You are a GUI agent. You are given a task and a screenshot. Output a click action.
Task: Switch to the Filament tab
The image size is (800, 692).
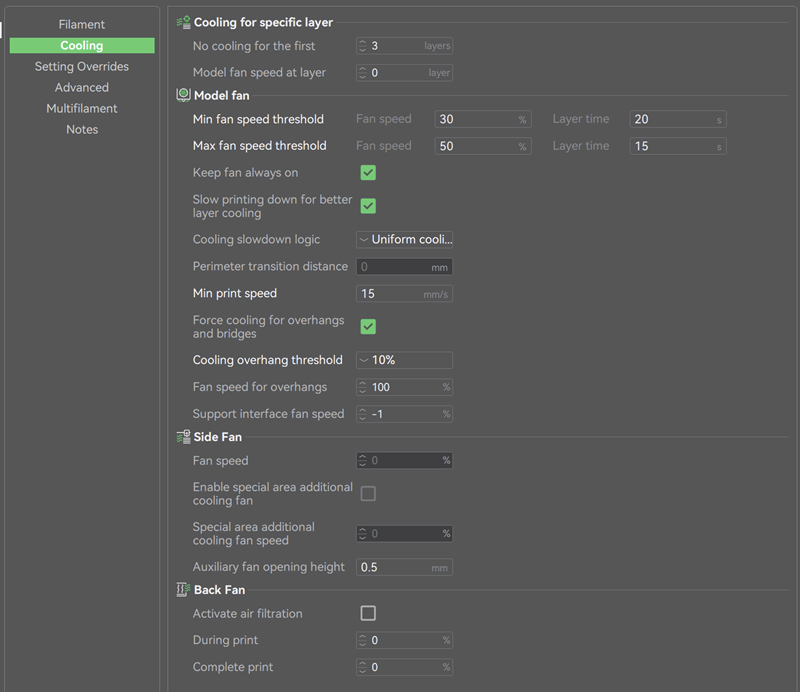(x=82, y=24)
